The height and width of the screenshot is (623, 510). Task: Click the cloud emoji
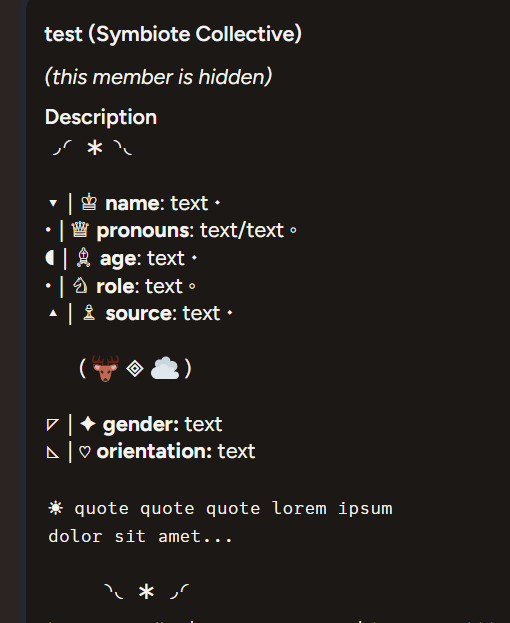(165, 368)
